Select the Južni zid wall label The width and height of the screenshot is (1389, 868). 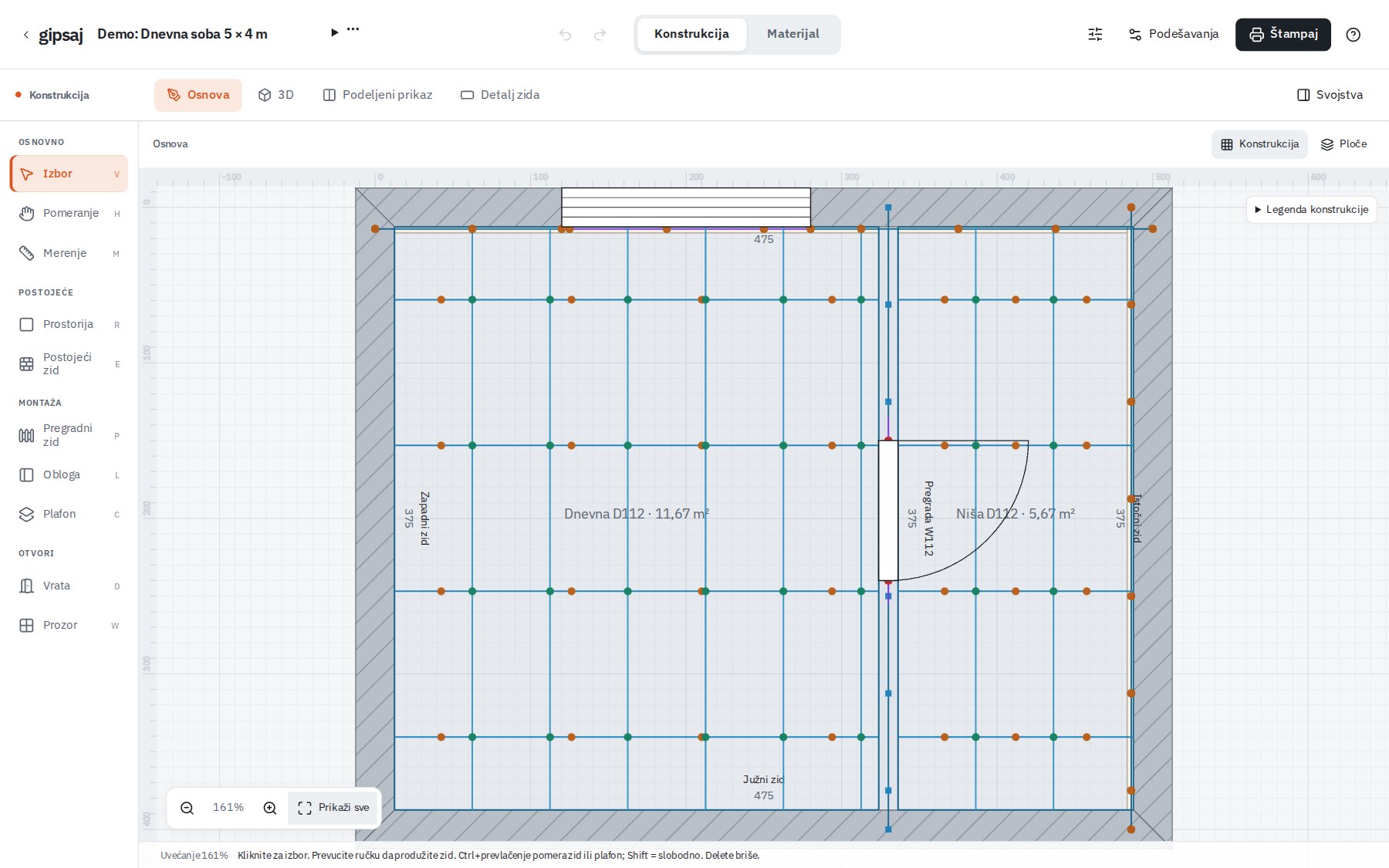(763, 779)
